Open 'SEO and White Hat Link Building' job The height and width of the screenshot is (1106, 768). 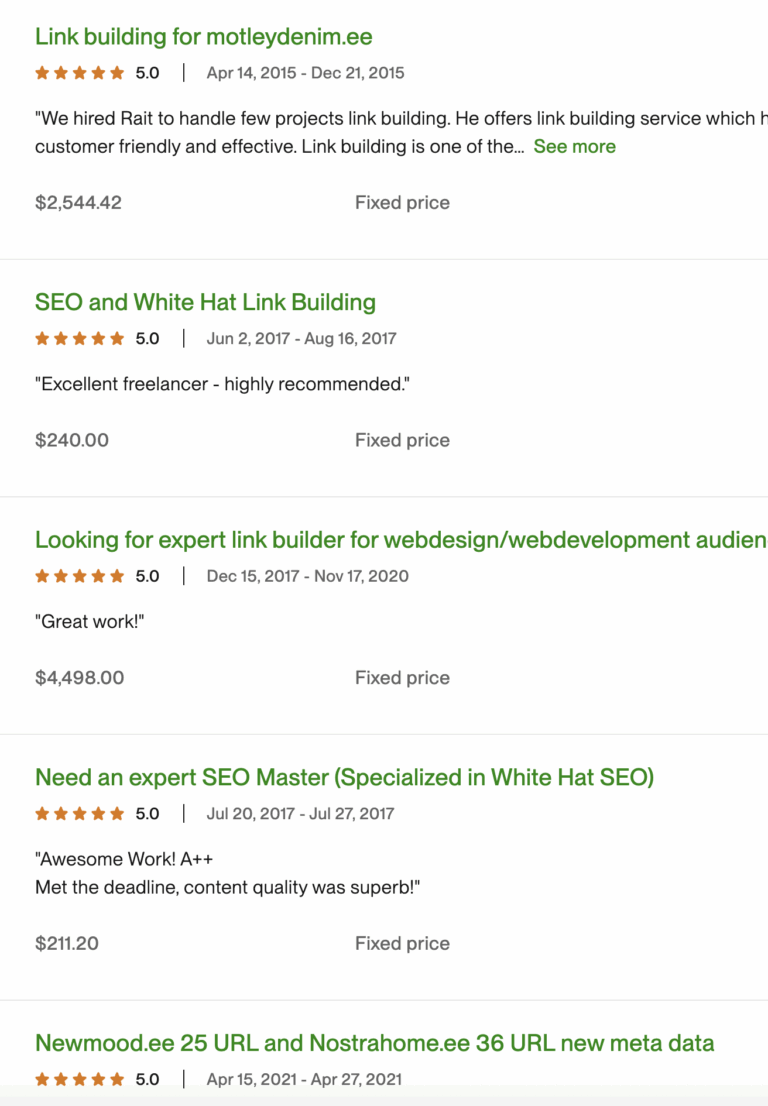[x=205, y=302]
